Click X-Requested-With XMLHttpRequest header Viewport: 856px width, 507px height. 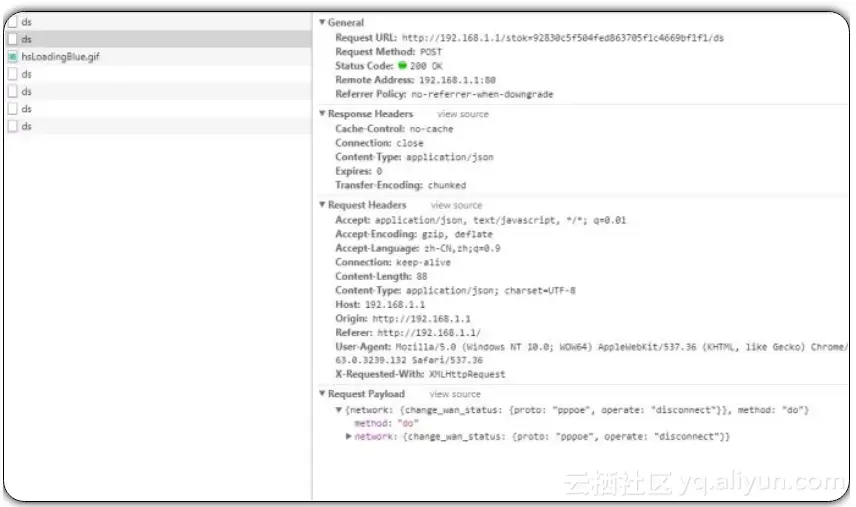click(420, 374)
